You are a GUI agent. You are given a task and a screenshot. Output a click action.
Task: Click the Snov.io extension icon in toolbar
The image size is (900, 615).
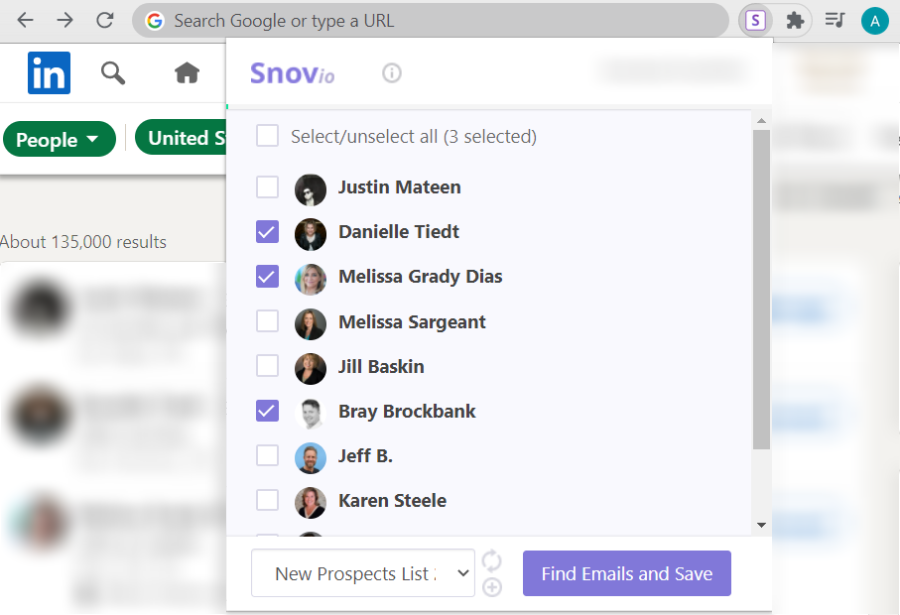tap(754, 20)
